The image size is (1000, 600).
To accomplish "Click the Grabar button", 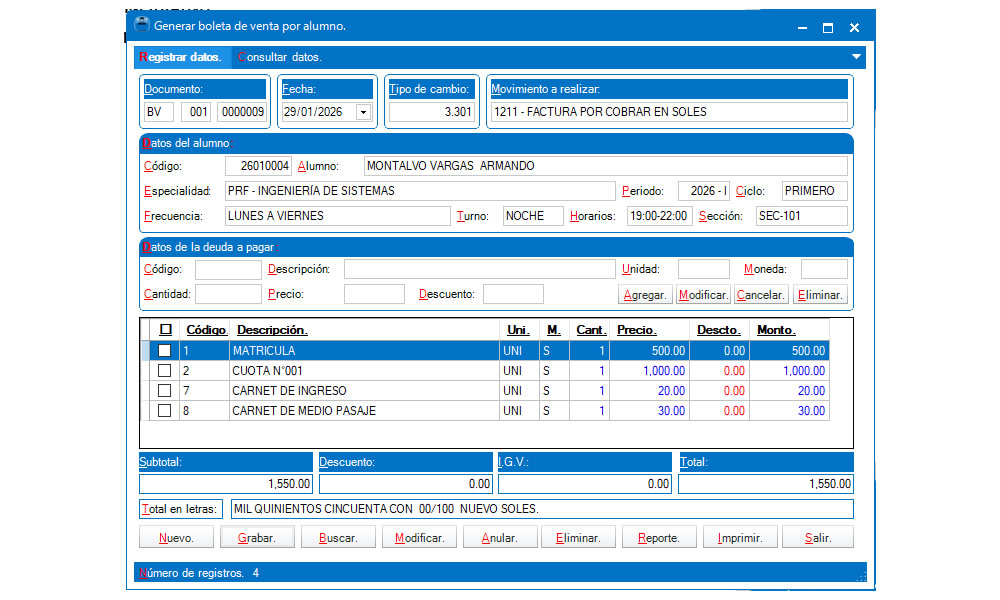I will 257,538.
